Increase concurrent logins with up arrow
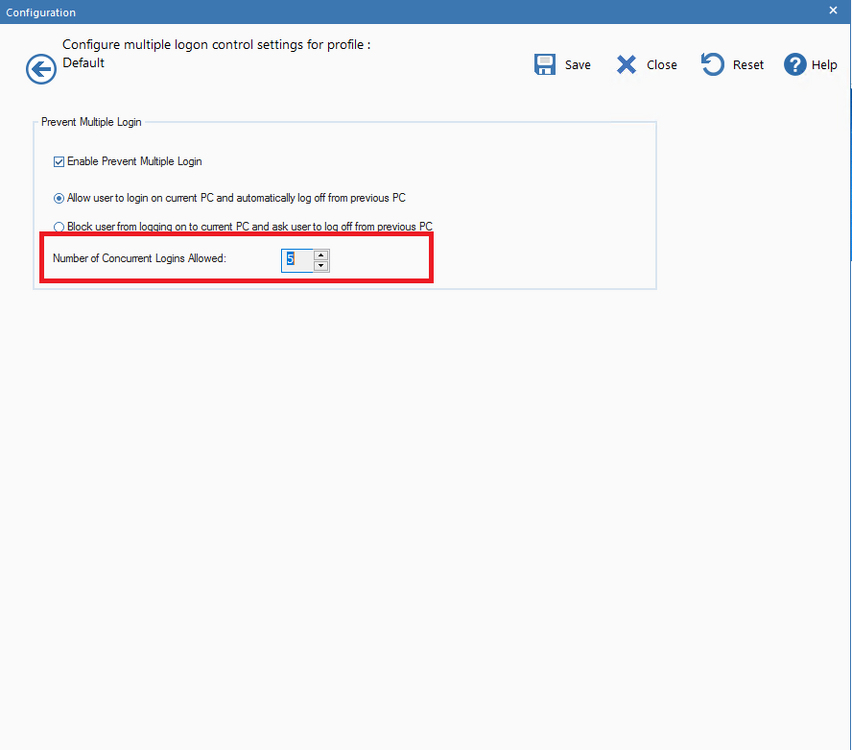 (x=321, y=255)
